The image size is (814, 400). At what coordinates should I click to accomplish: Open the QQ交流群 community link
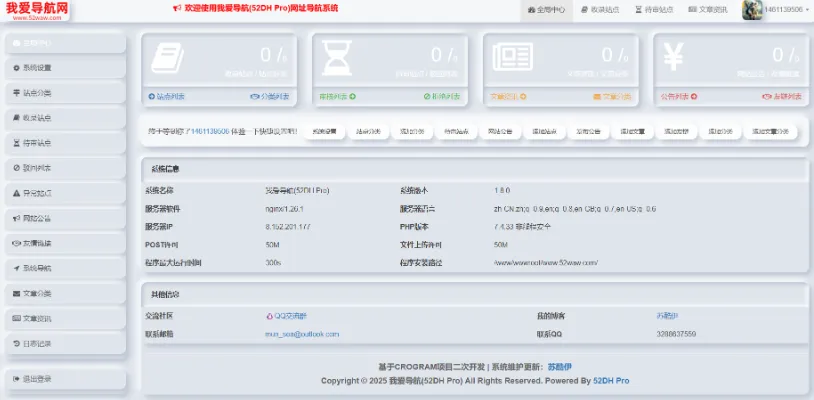(x=288, y=315)
